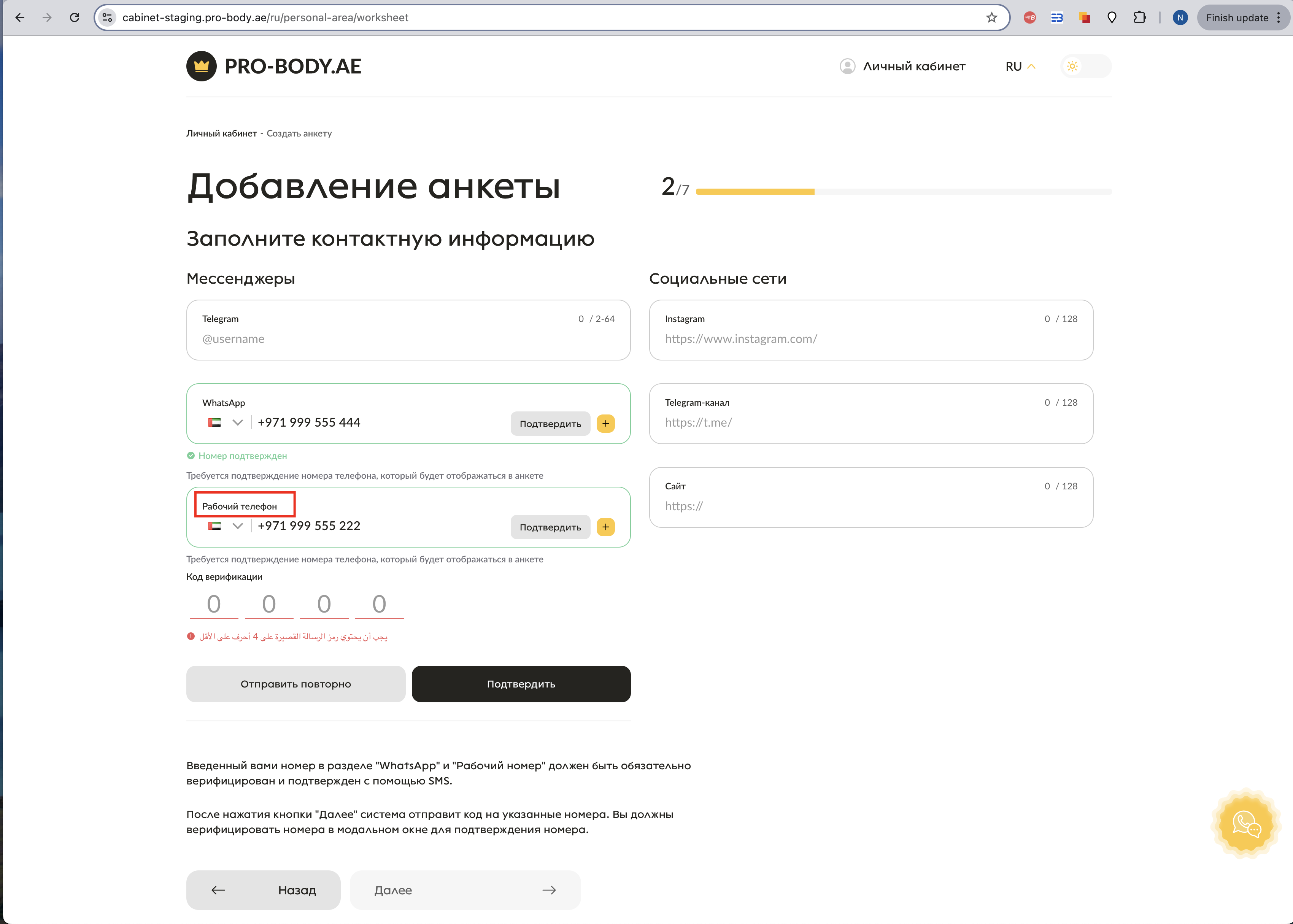
Task: Click the first verification code digit field
Action: [213, 604]
